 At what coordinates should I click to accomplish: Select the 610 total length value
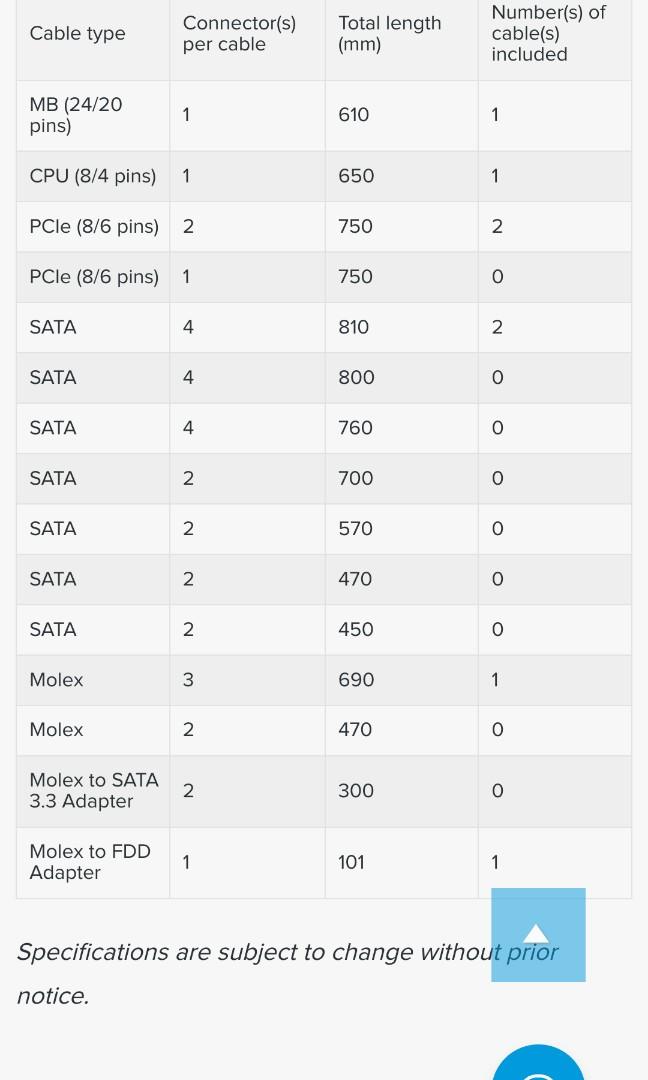(x=353, y=115)
